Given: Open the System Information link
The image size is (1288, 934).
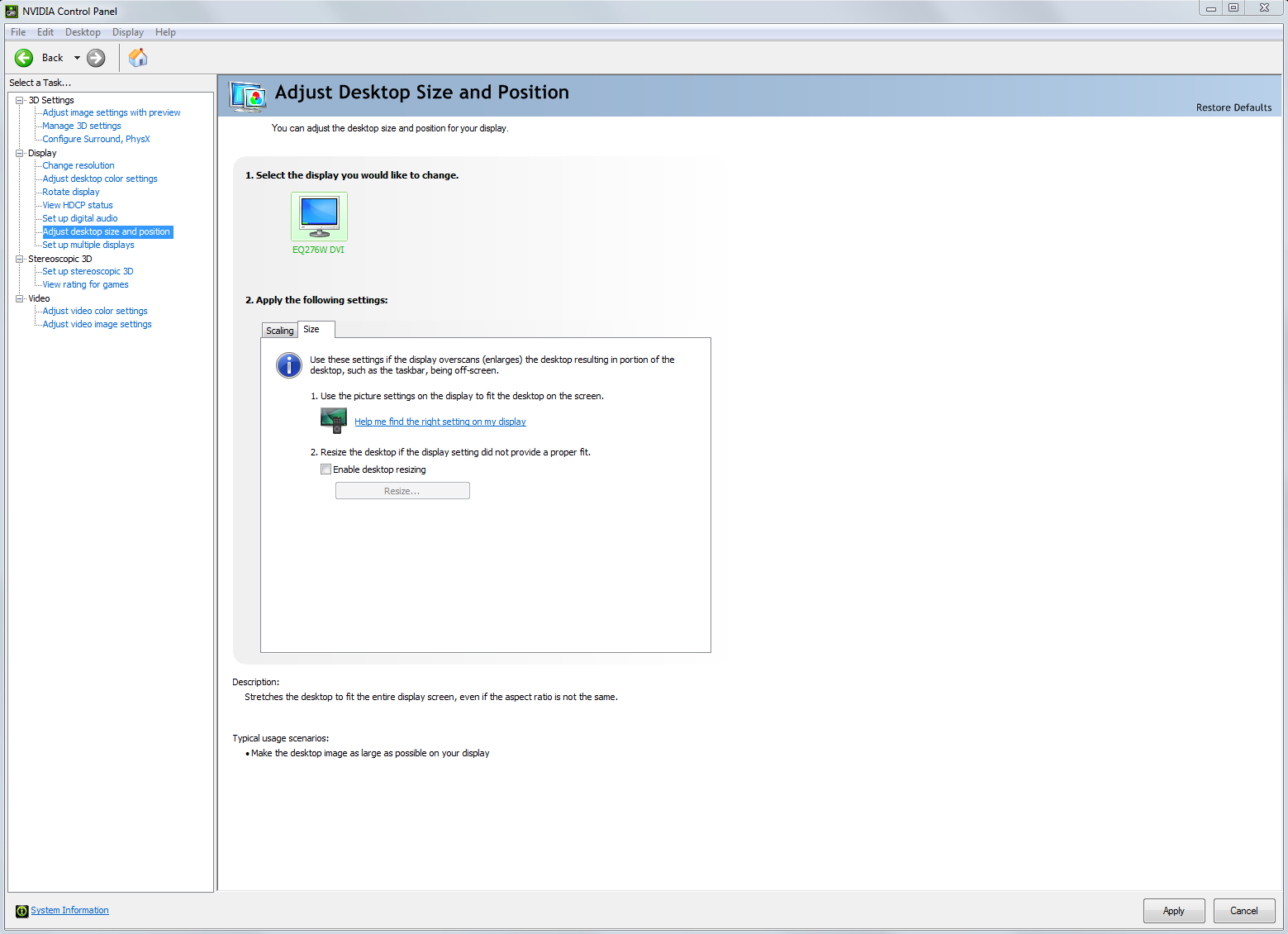Looking at the screenshot, I should click(x=69, y=911).
